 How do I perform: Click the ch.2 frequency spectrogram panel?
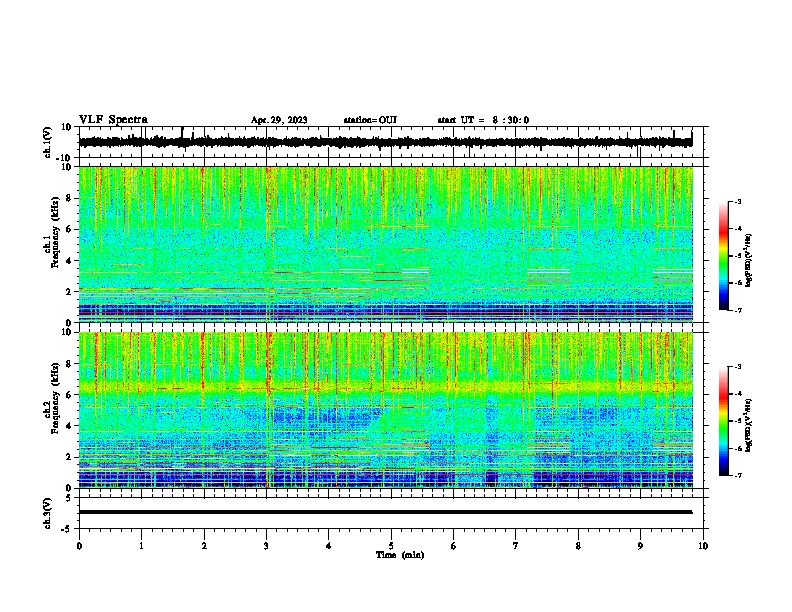click(x=385, y=410)
